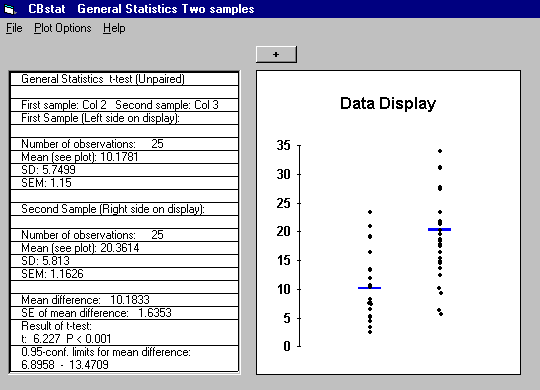Click '0.95-conf. limits for mean difference' label
Image resolution: width=540 pixels, height=390 pixels.
(106, 352)
